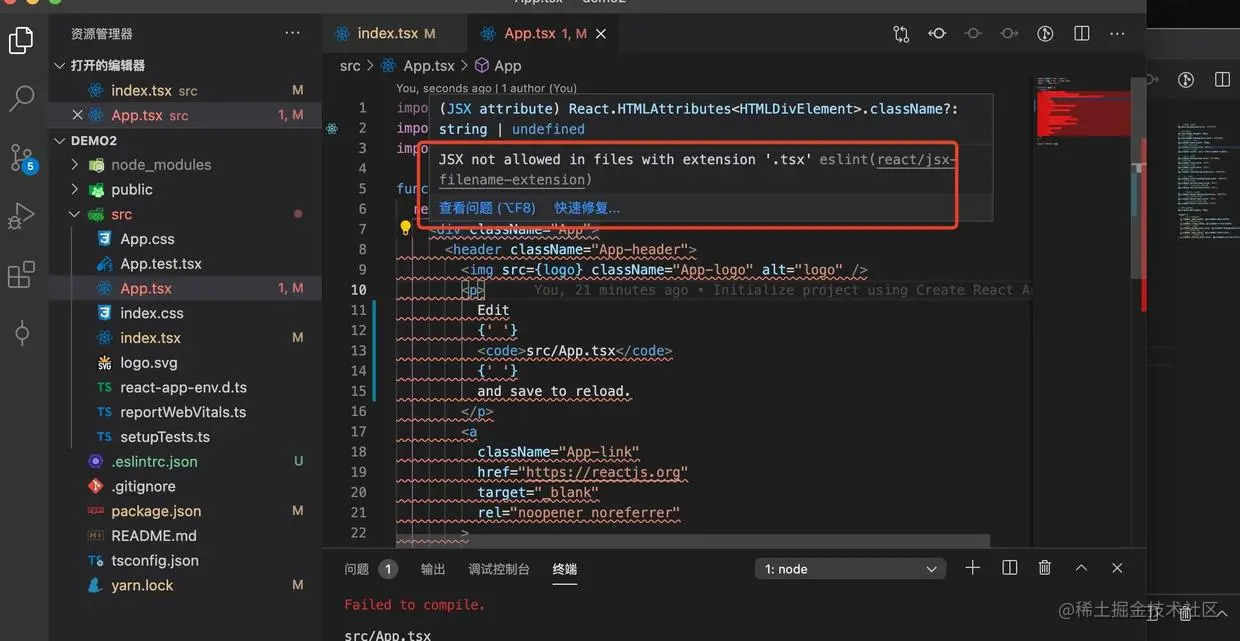1240x641 pixels.
Task: Click 快速修复... link in hover tooltip
Action: 587,208
